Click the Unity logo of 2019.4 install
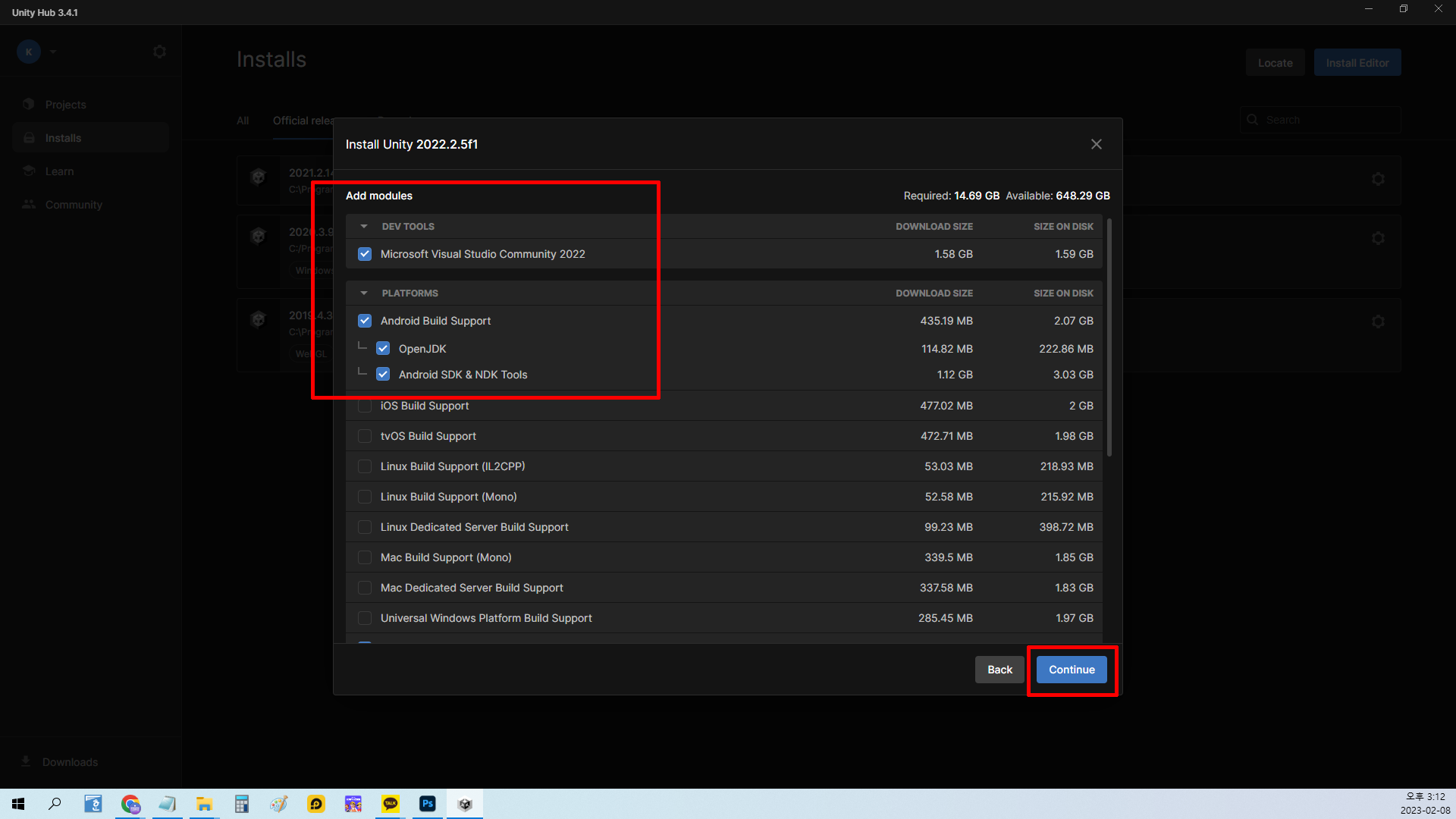The width and height of the screenshot is (1456, 819). point(258,319)
